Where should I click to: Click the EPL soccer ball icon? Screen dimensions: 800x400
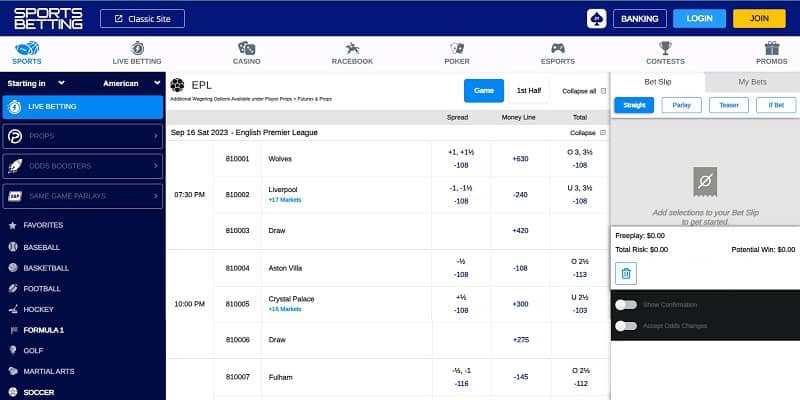pyautogui.click(x=177, y=85)
